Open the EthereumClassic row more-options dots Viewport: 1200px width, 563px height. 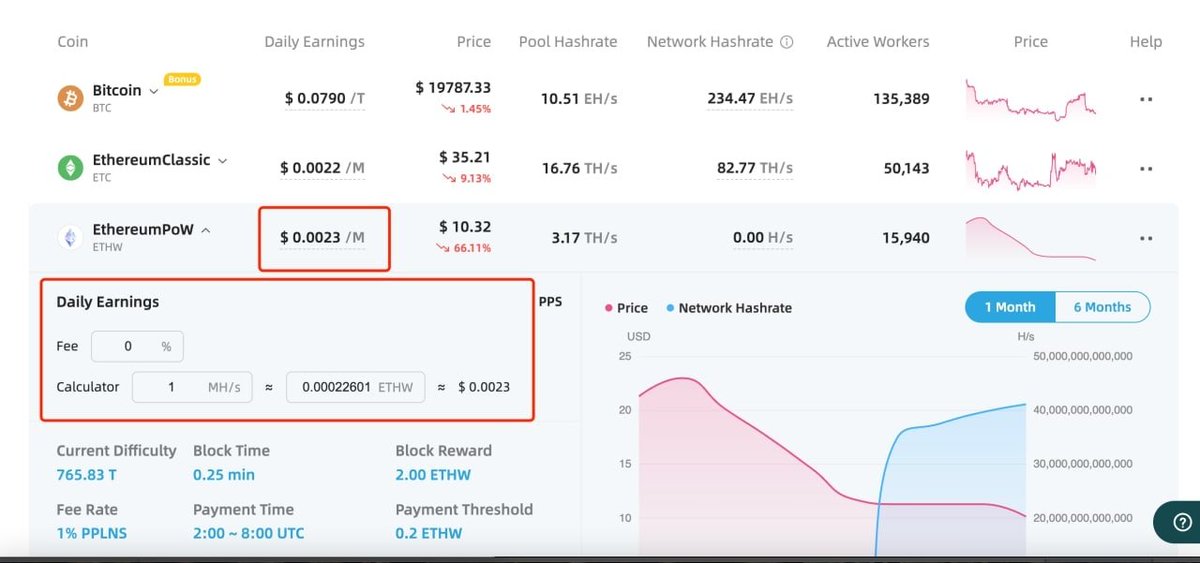1146,169
